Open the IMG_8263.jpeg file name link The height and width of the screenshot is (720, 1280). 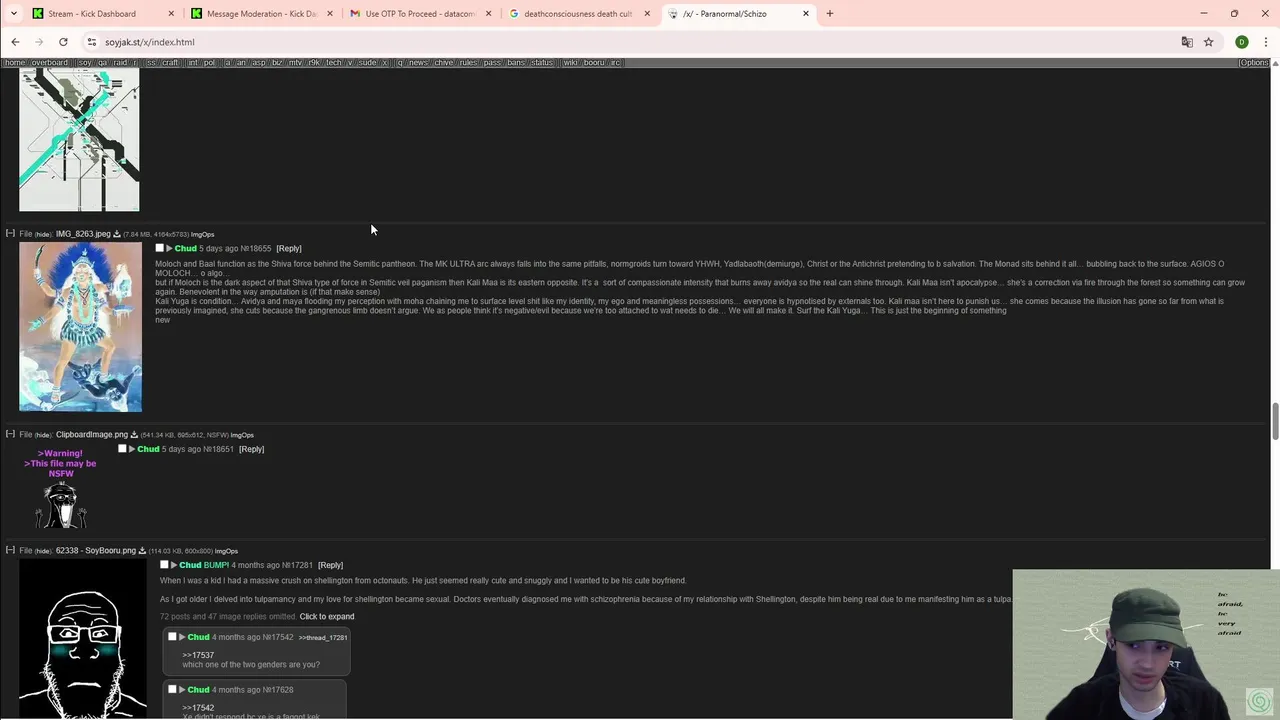point(83,234)
